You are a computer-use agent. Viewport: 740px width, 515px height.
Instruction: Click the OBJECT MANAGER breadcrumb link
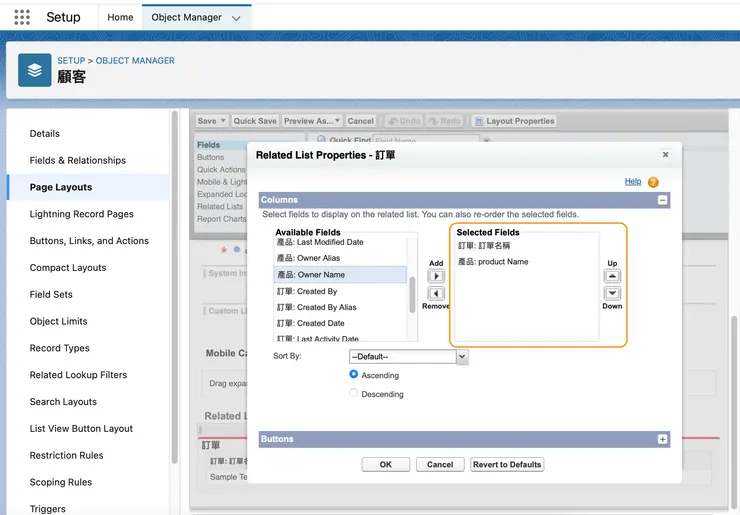pyautogui.click(x=135, y=60)
